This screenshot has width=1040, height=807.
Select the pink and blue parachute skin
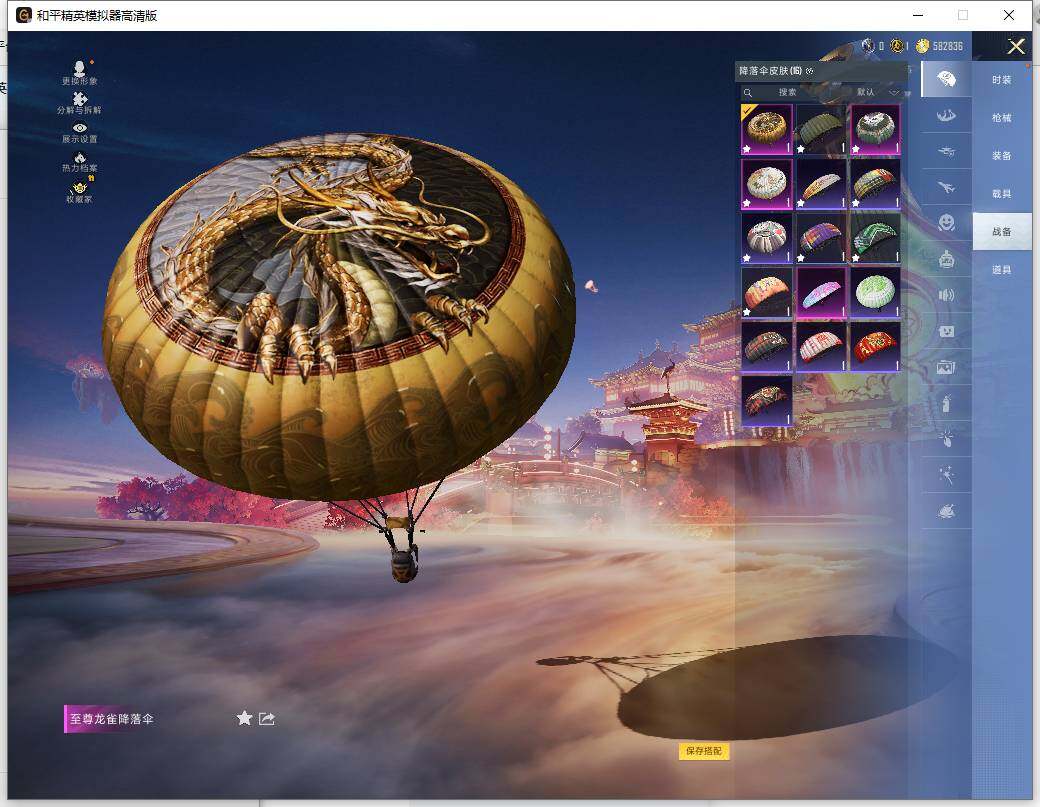pyautogui.click(x=821, y=292)
